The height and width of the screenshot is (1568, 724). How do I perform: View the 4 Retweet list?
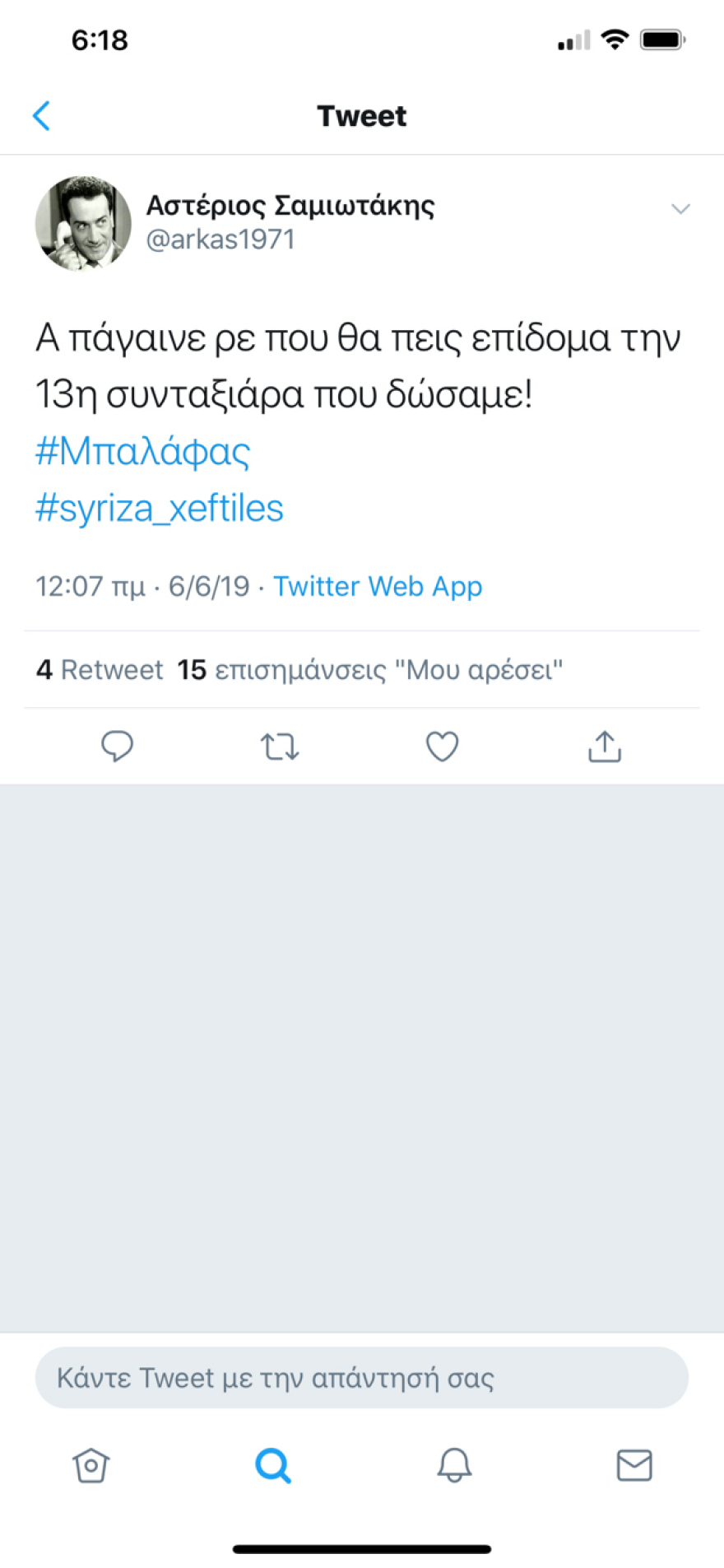coord(100,669)
